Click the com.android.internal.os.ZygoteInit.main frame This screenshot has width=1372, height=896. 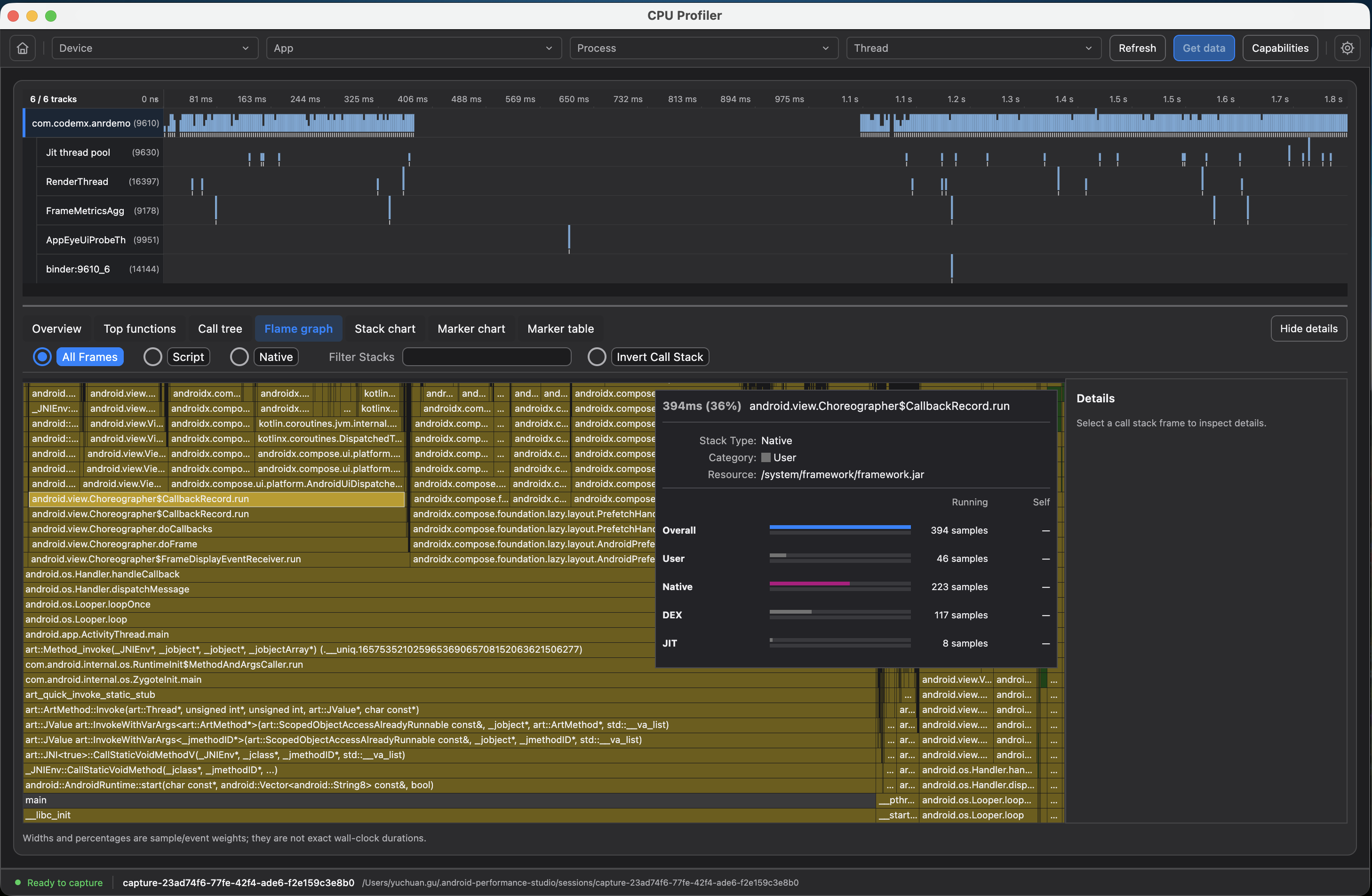(x=450, y=679)
